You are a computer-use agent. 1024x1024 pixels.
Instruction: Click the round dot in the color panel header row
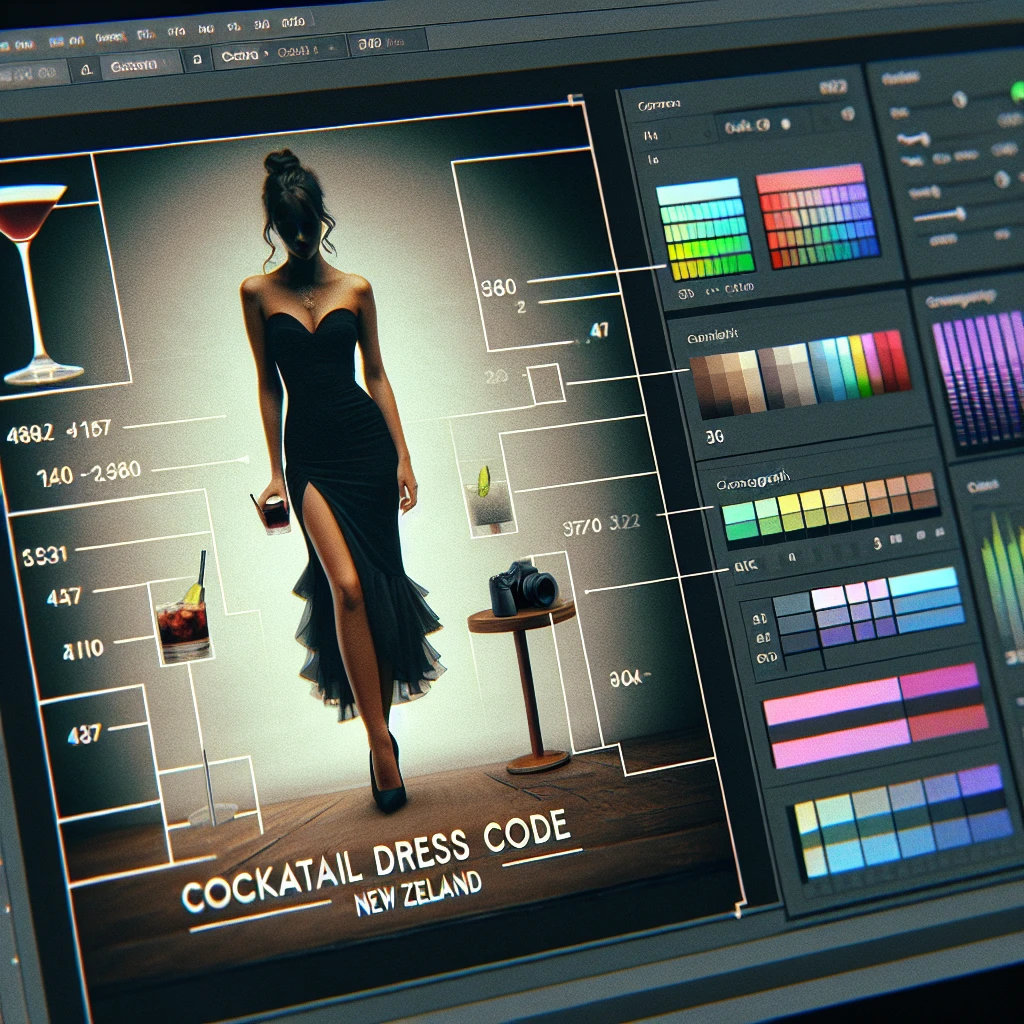[x=786, y=123]
